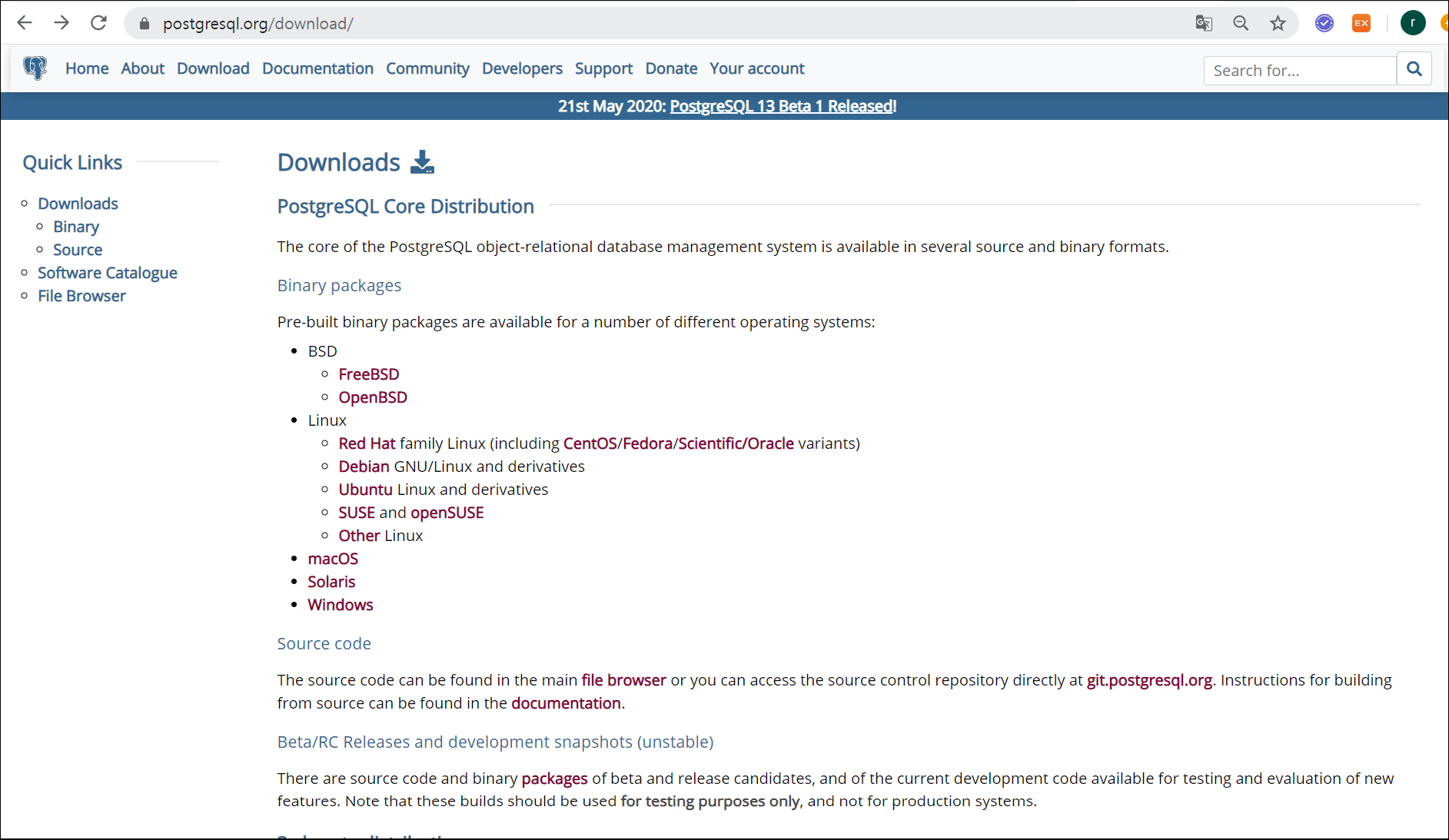Click the PostgreSQL Core Distribution heading

405,206
